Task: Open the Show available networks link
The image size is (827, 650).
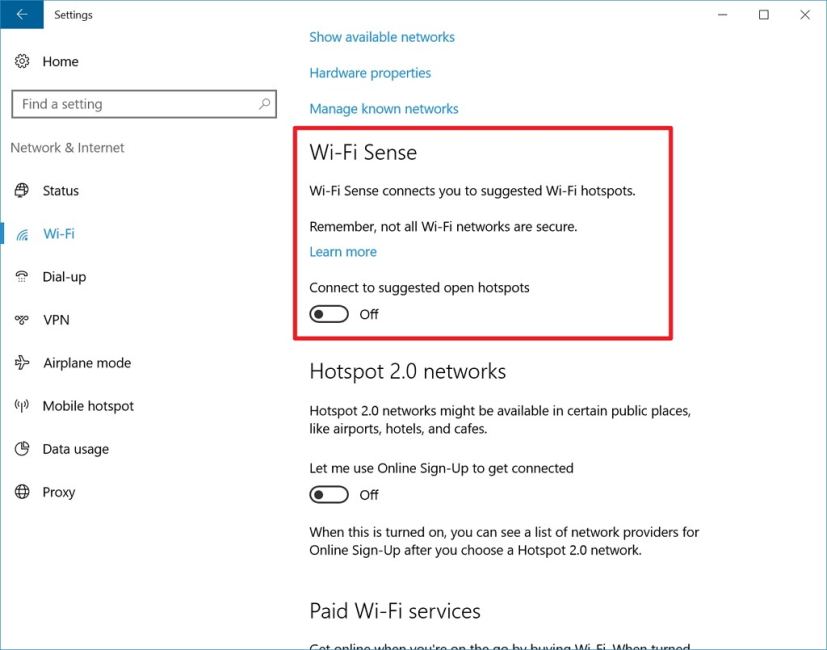Action: pyautogui.click(x=382, y=37)
